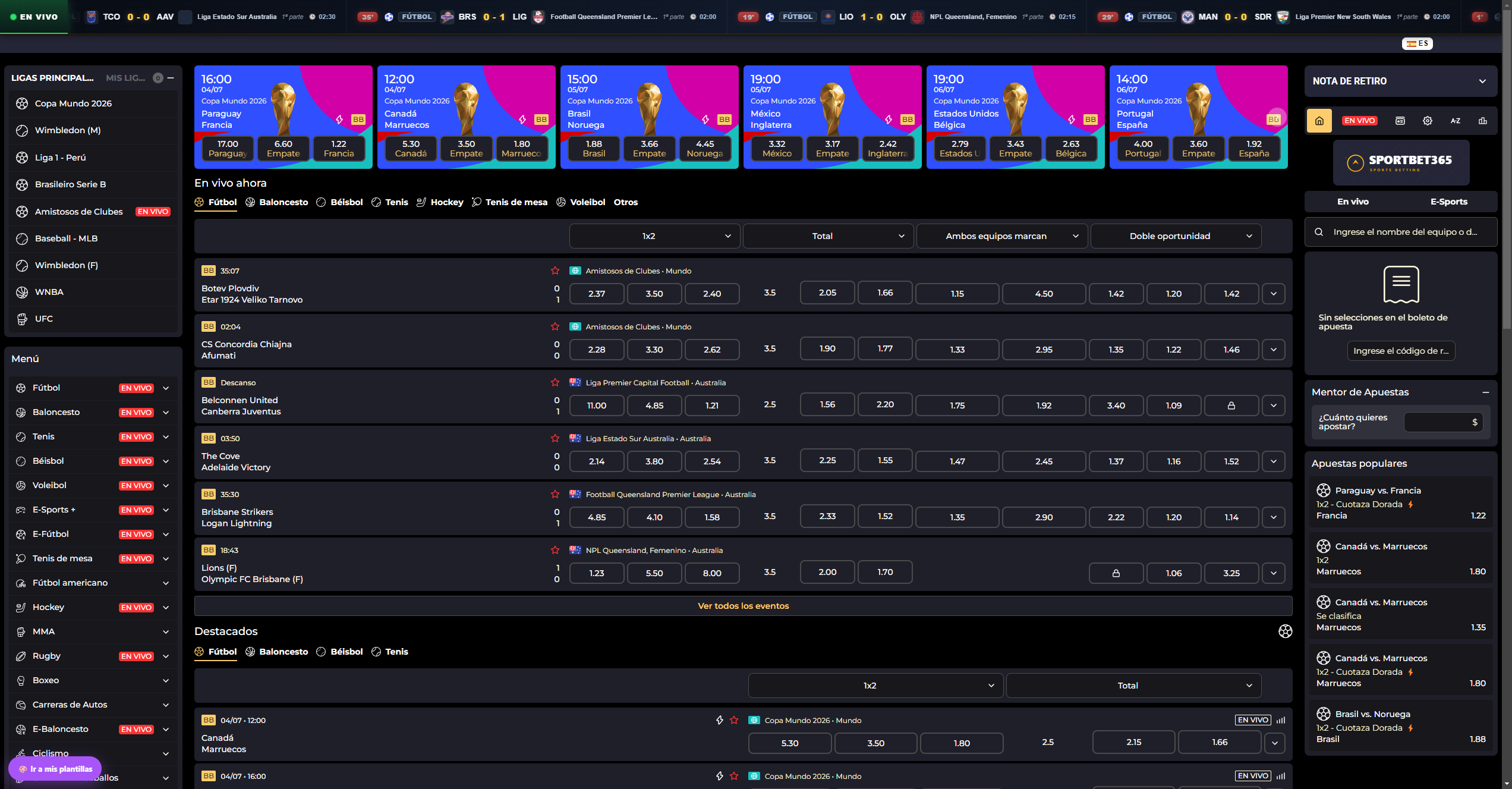Open the home icon in the betslip toolbar

tap(1319, 121)
